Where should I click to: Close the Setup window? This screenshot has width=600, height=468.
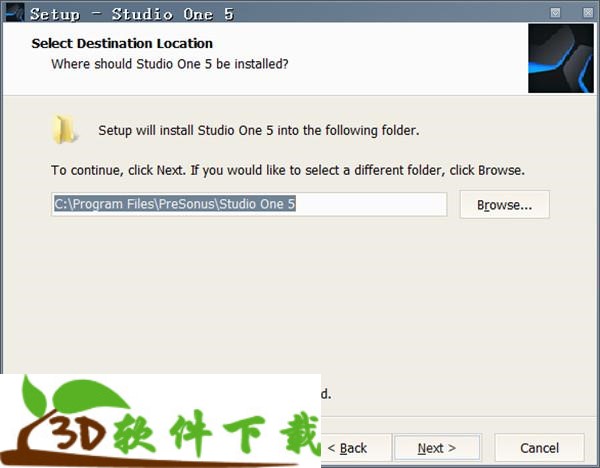[588, 13]
